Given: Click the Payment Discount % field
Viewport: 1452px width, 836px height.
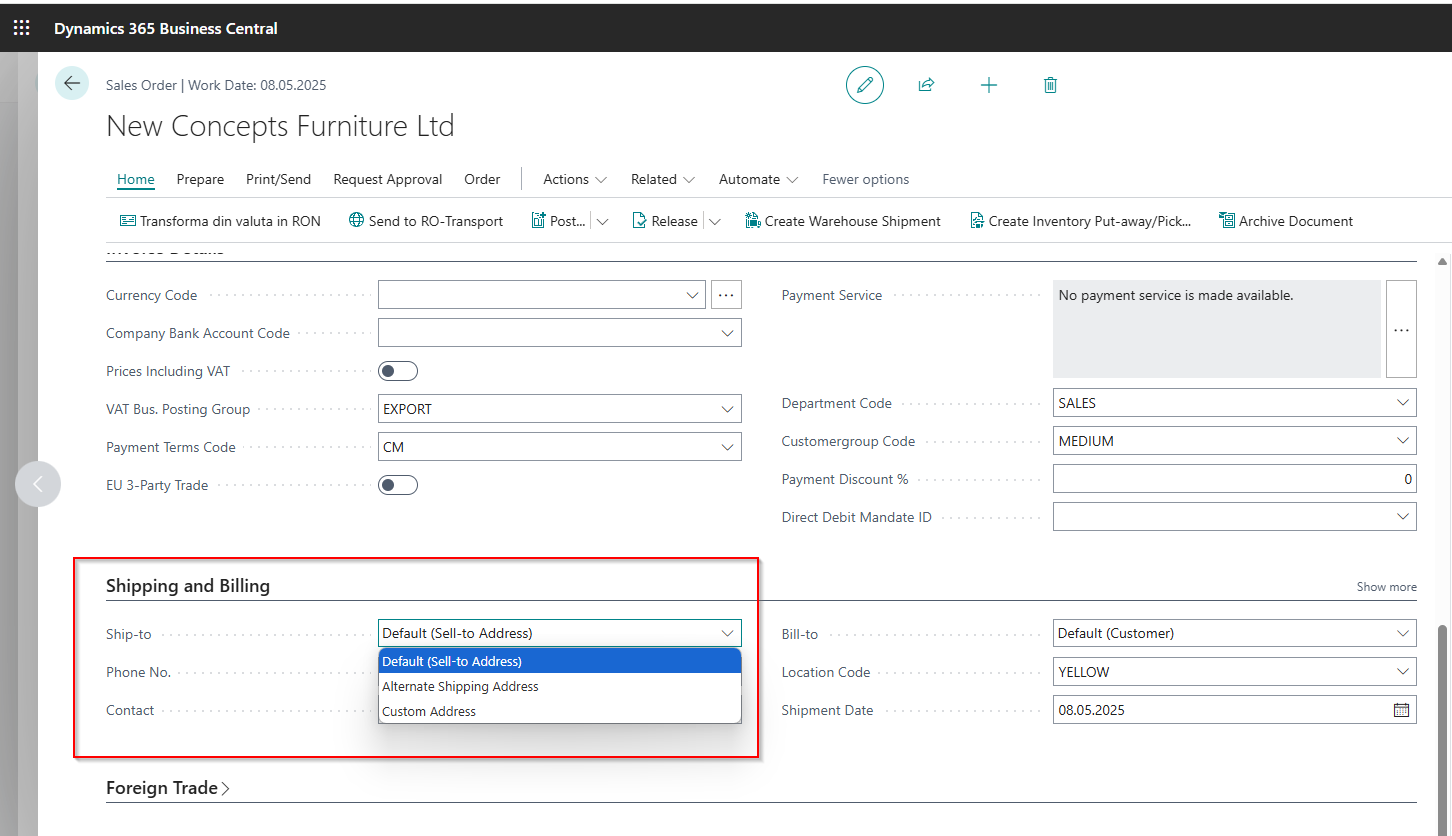Looking at the screenshot, I should (1235, 479).
